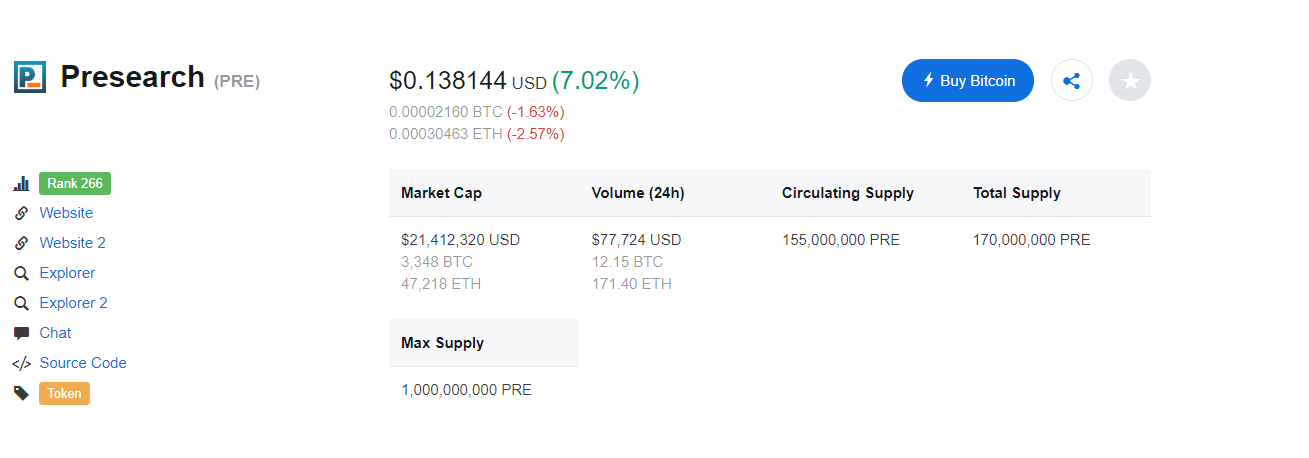The image size is (1309, 458).
Task: Click the Buy Bitcoin button
Action: coord(968,81)
